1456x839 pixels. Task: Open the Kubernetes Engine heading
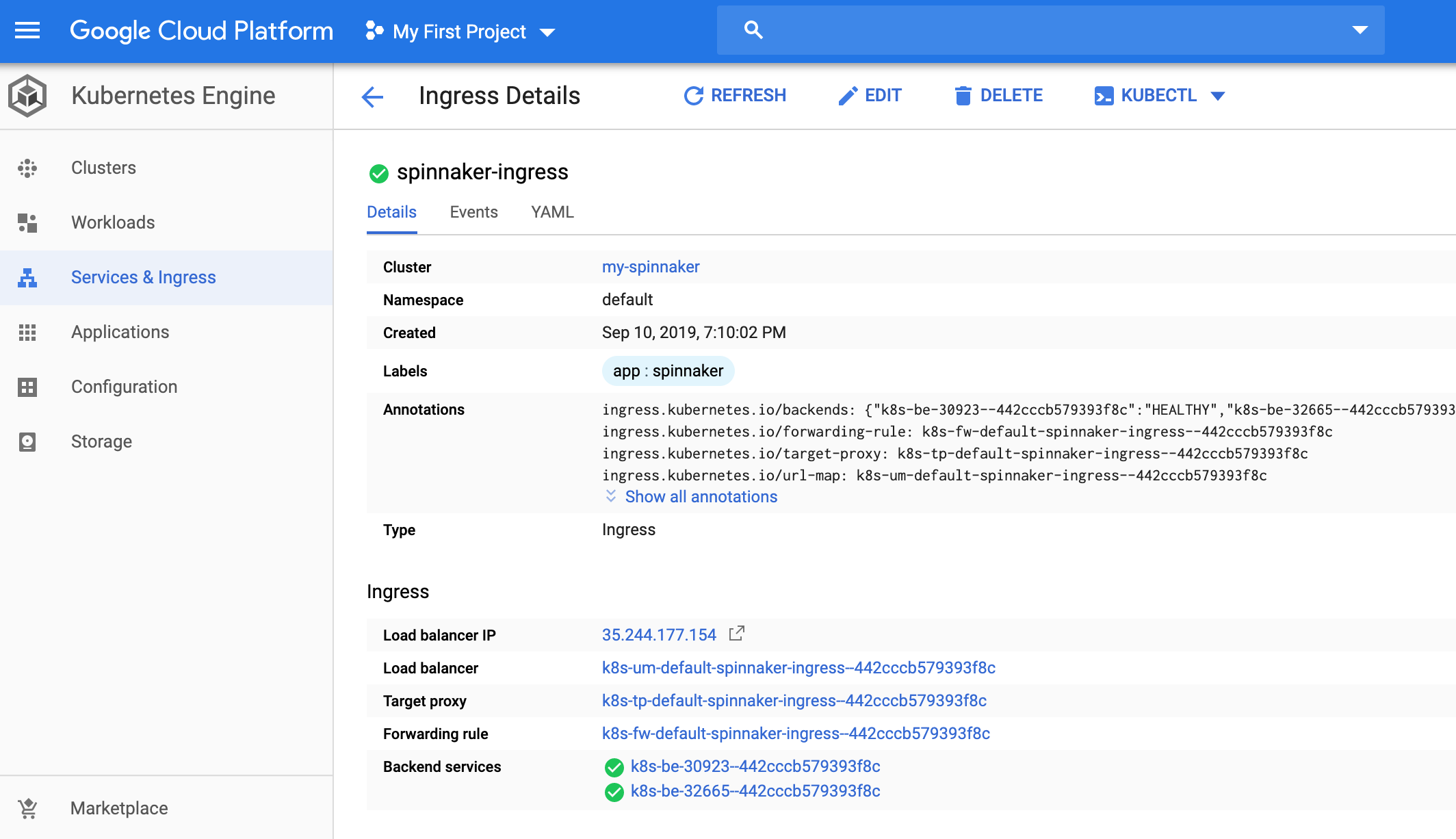173,96
